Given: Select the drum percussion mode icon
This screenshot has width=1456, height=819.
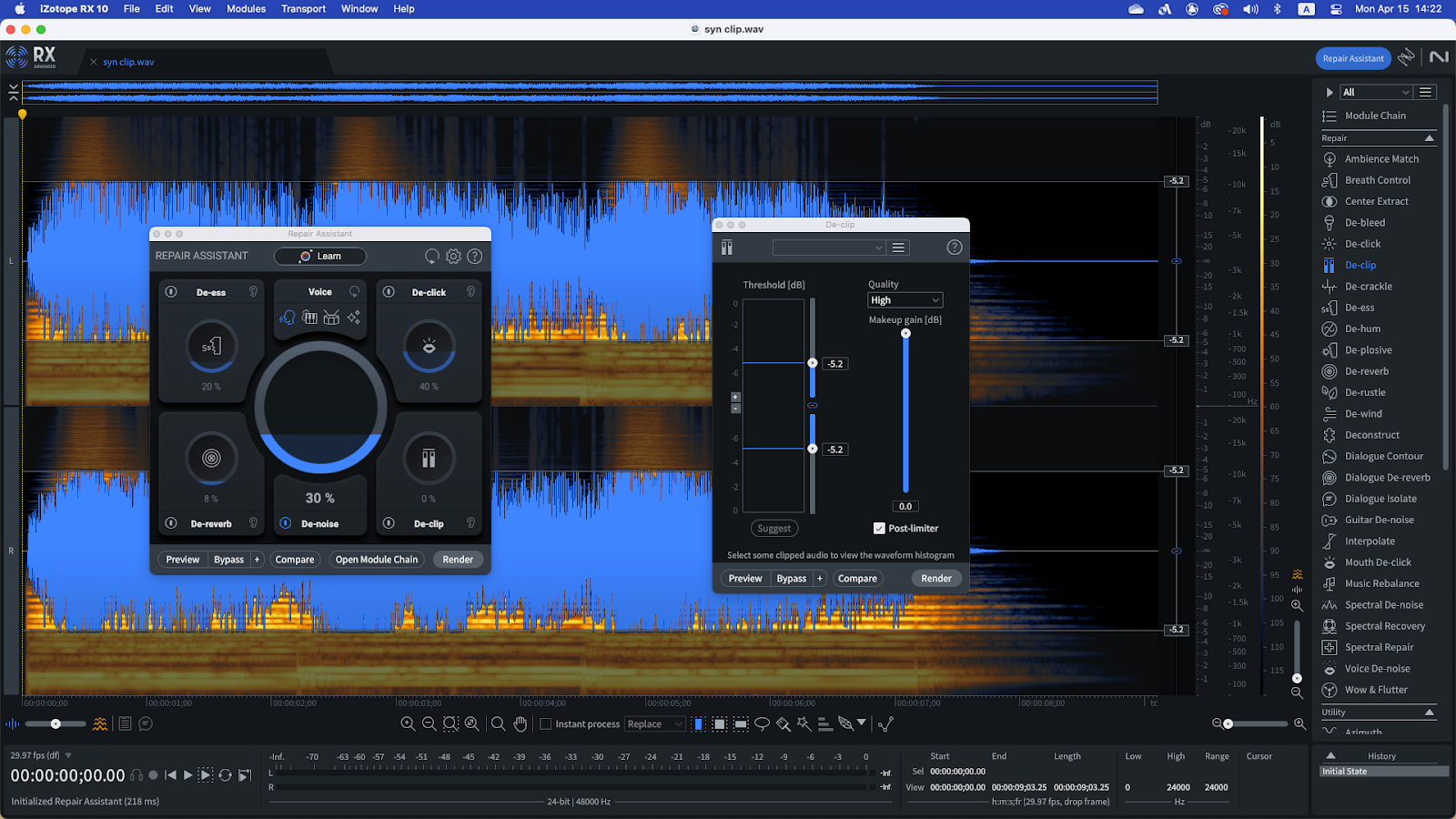Looking at the screenshot, I should click(x=331, y=317).
